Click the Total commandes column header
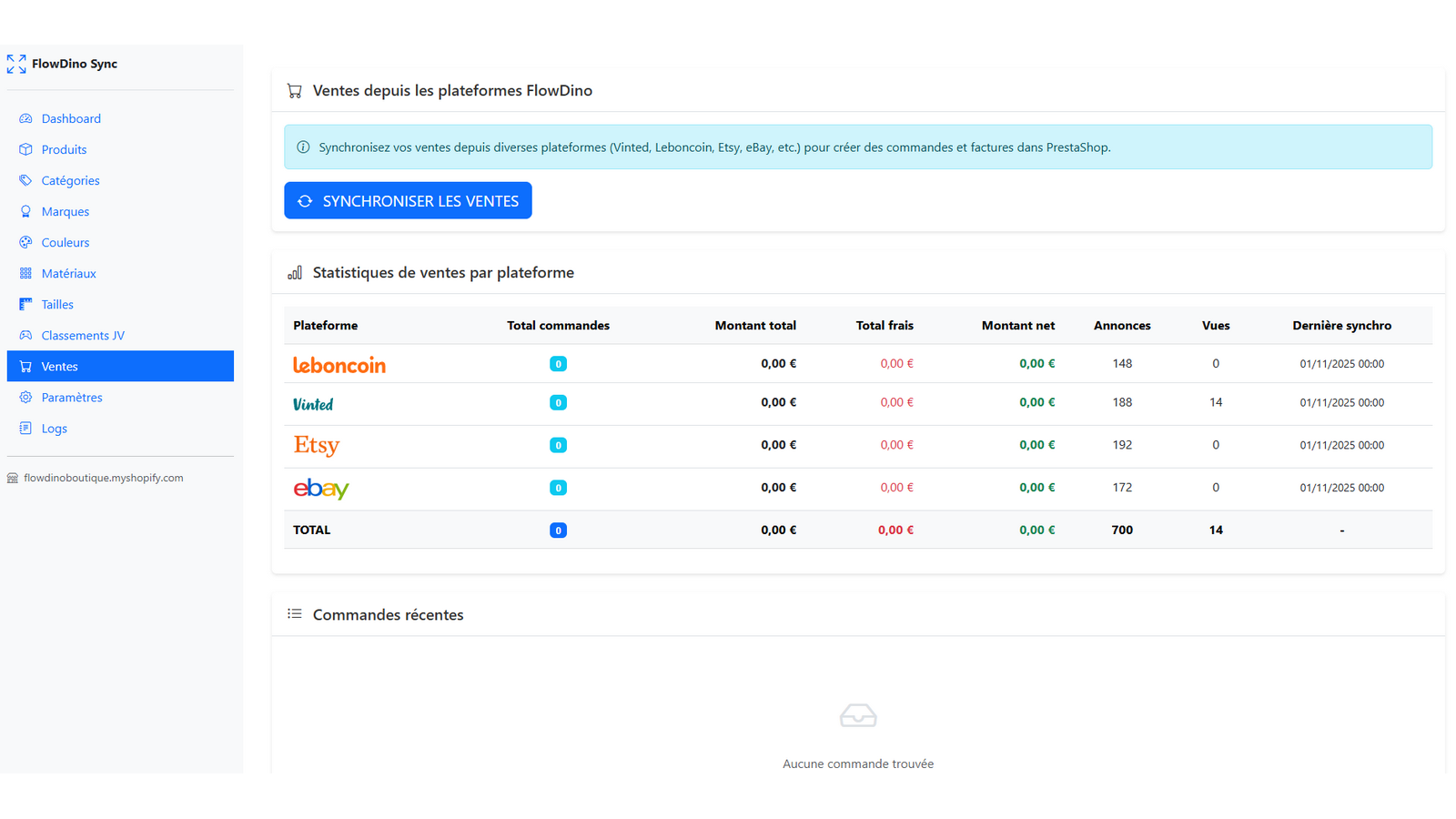Viewport: 1456px width, 819px height. pyautogui.click(x=558, y=326)
